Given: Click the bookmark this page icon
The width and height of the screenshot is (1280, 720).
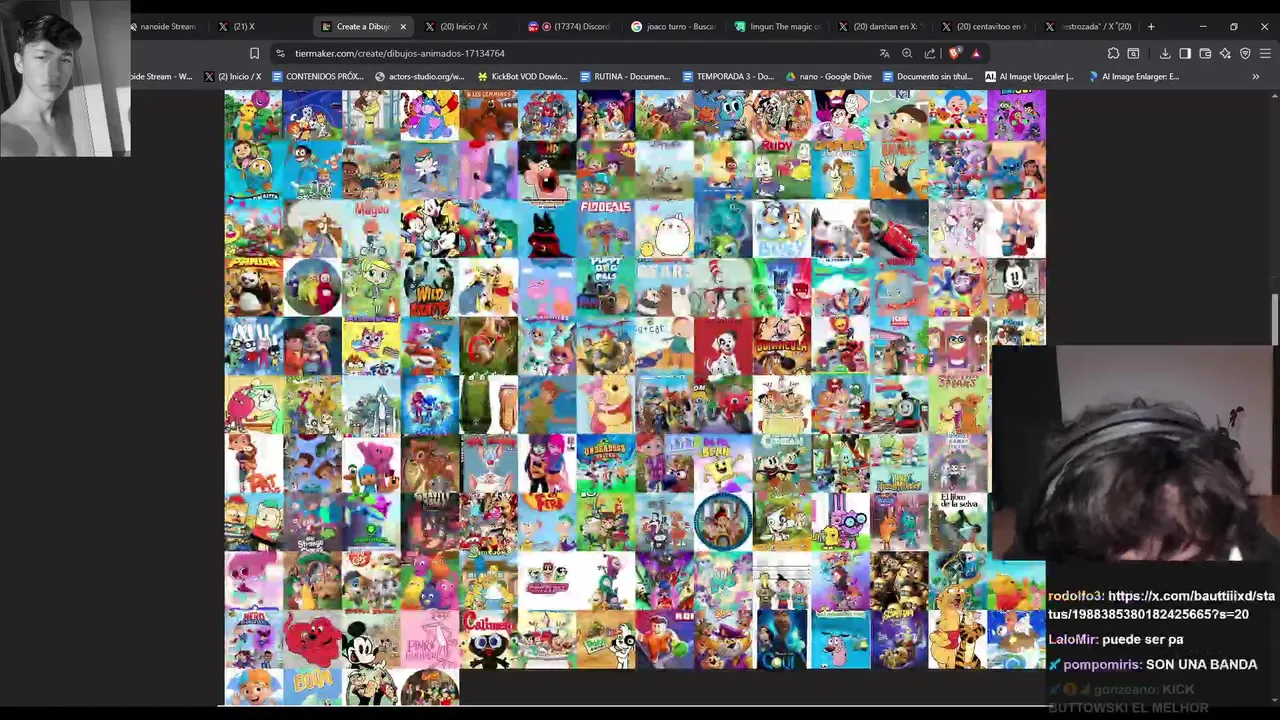Looking at the screenshot, I should point(254,53).
